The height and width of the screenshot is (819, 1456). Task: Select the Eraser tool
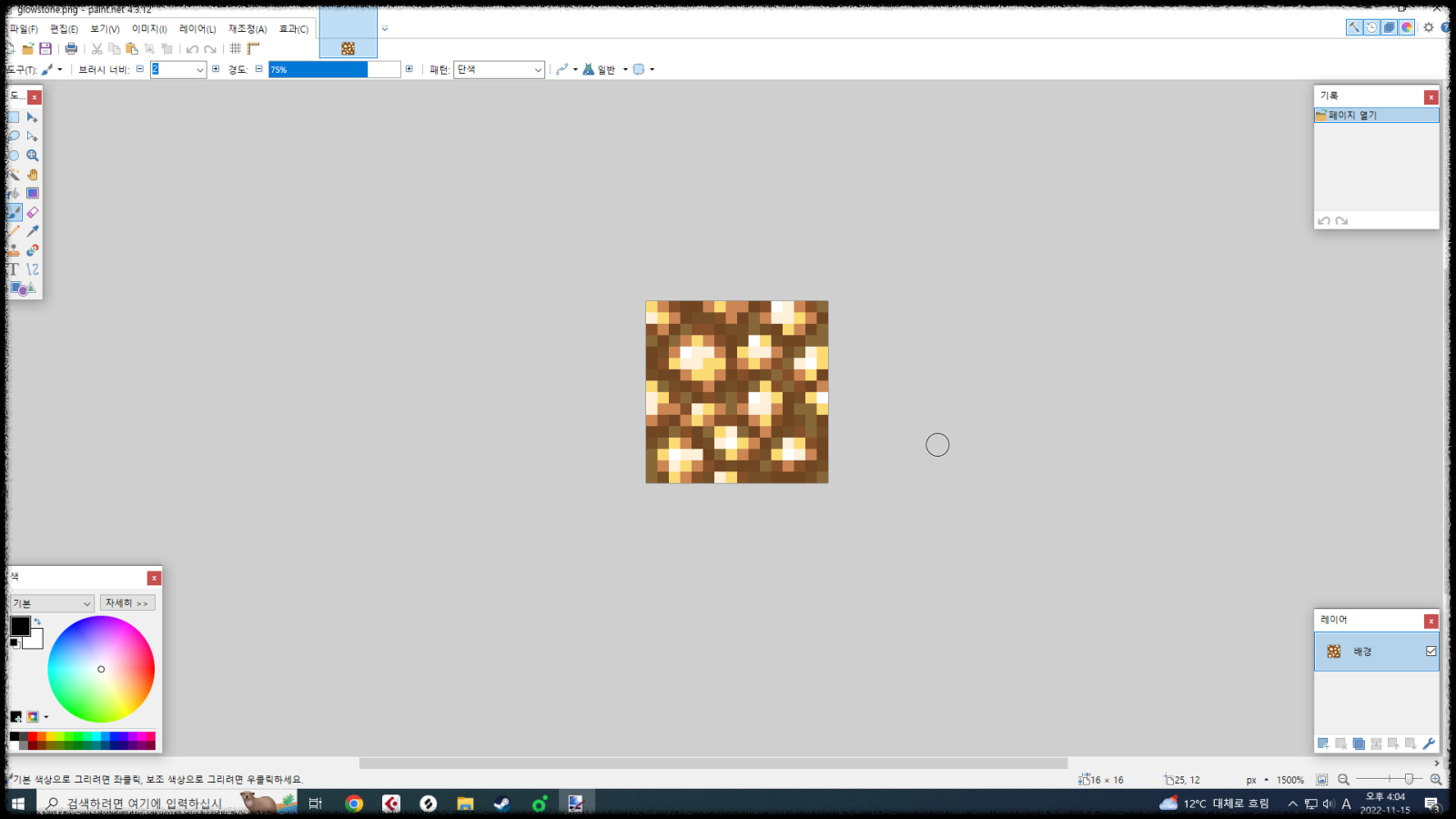coord(33,212)
